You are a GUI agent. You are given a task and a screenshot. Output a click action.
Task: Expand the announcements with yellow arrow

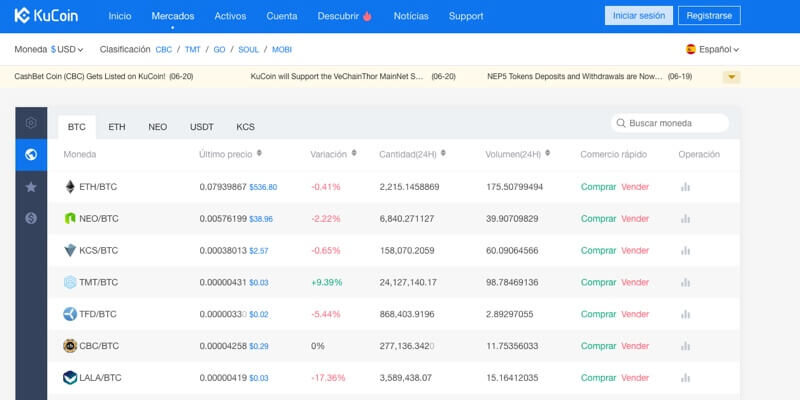[x=731, y=77]
